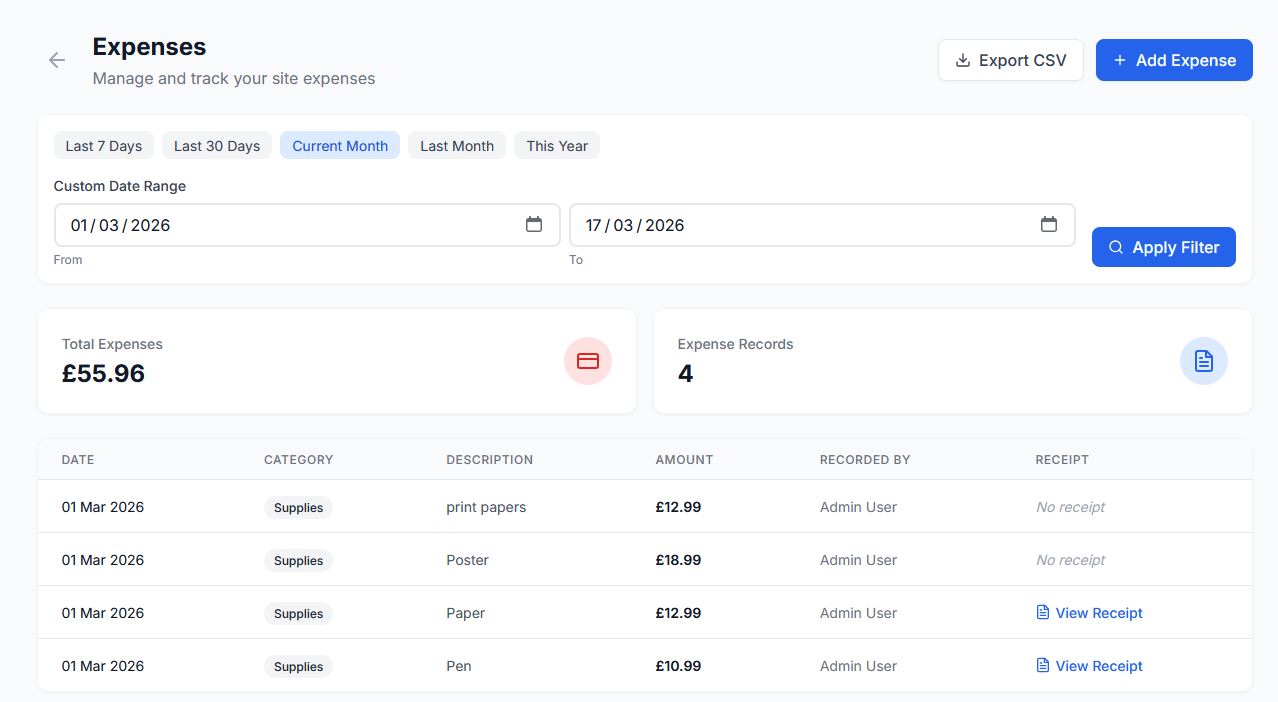The image size is (1278, 702).
Task: Click the Recorded By column header
Action: (x=865, y=460)
